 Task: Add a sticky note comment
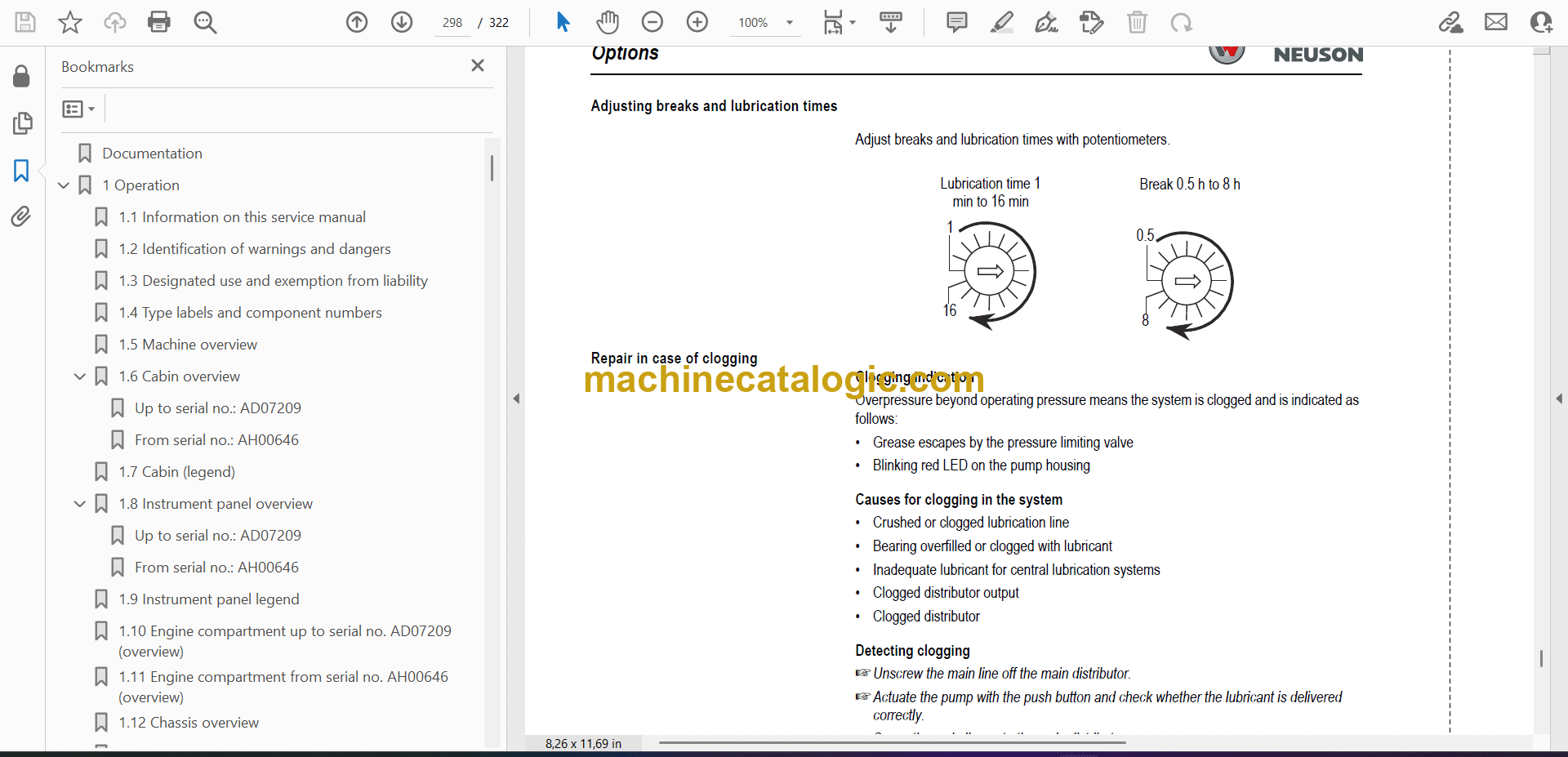956,22
